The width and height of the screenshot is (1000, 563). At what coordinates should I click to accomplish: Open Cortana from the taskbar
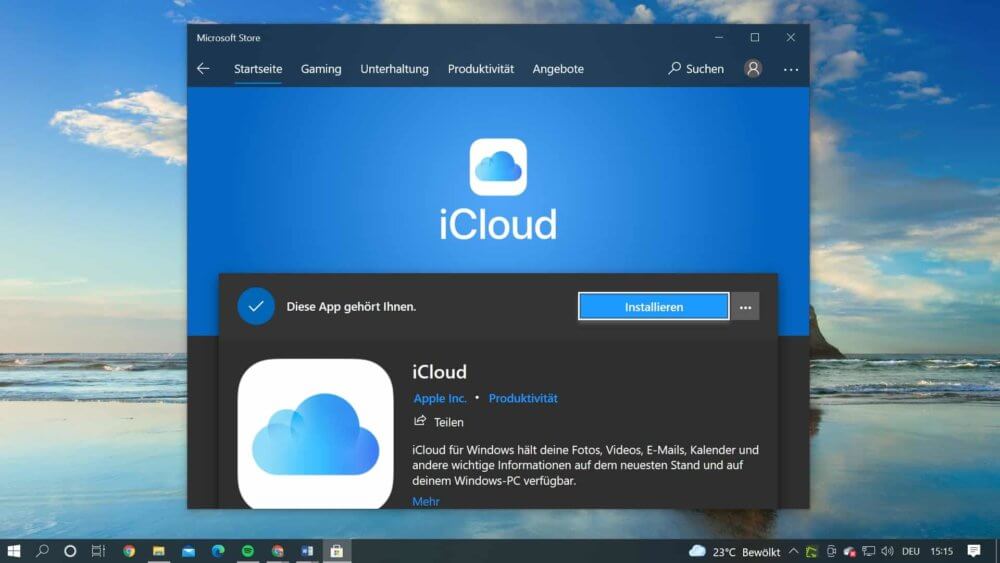(x=70, y=551)
